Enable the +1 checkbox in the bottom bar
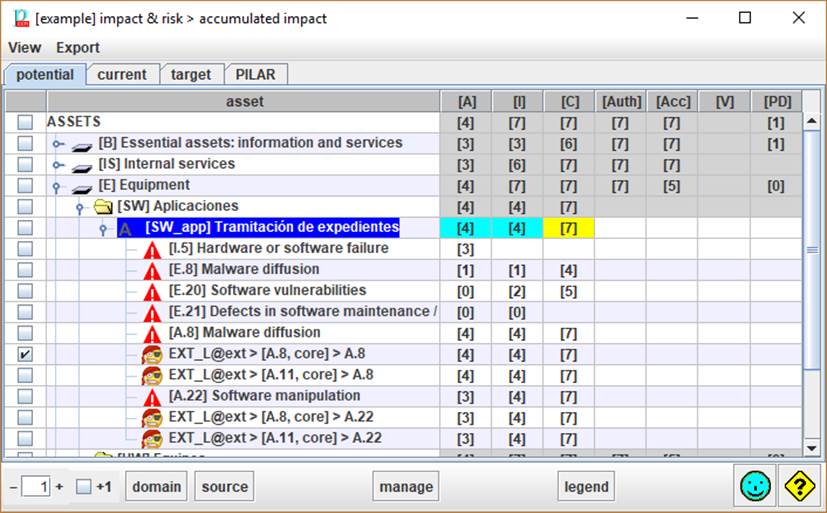 pyautogui.click(x=84, y=487)
